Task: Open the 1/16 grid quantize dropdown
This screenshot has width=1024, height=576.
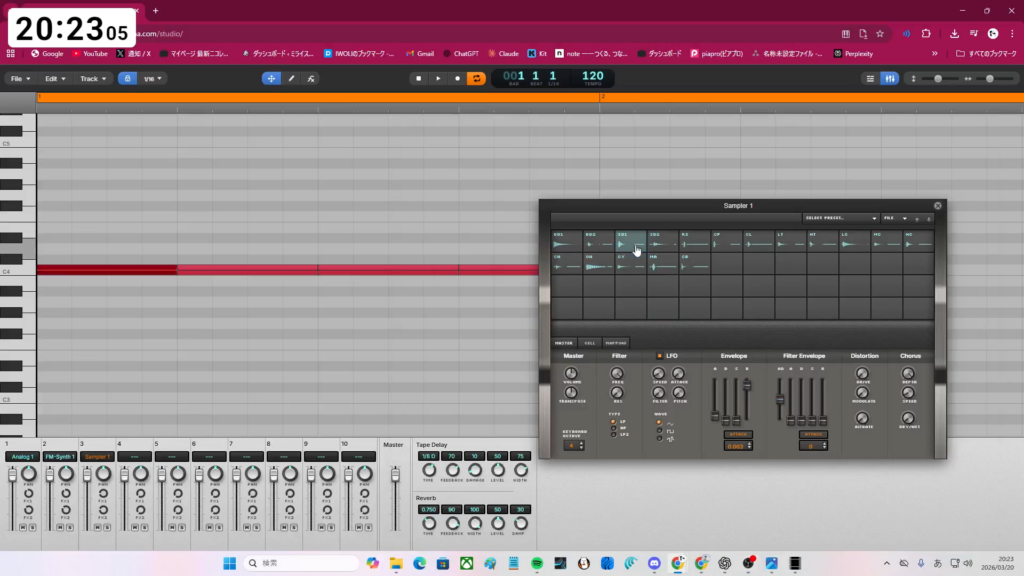Action: pos(153,78)
